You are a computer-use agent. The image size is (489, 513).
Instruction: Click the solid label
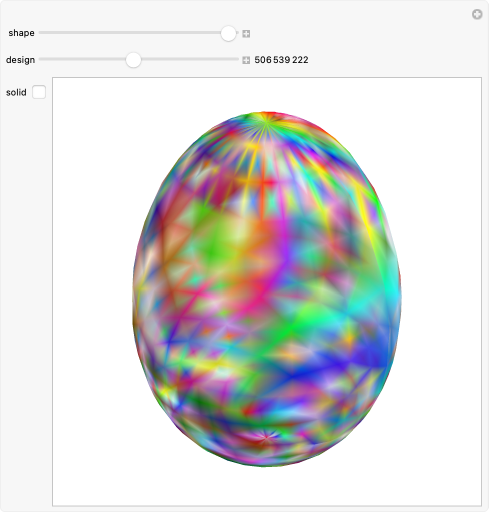click(16, 92)
